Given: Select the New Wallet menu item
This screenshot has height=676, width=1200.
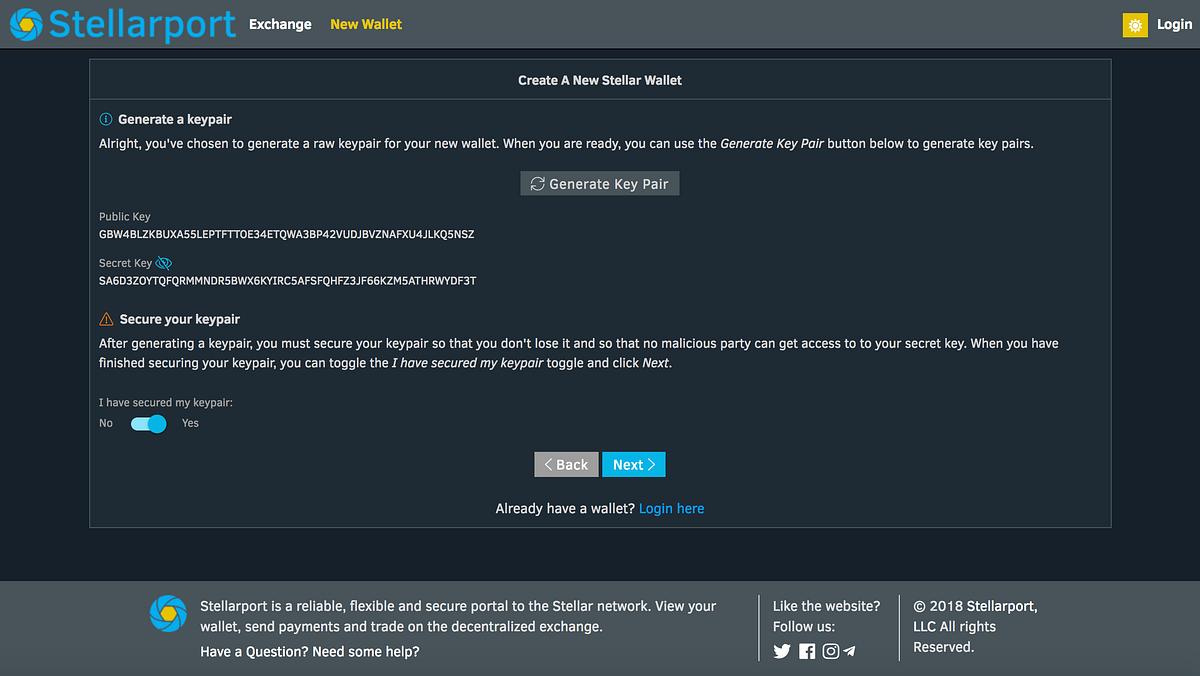Looking at the screenshot, I should point(366,24).
